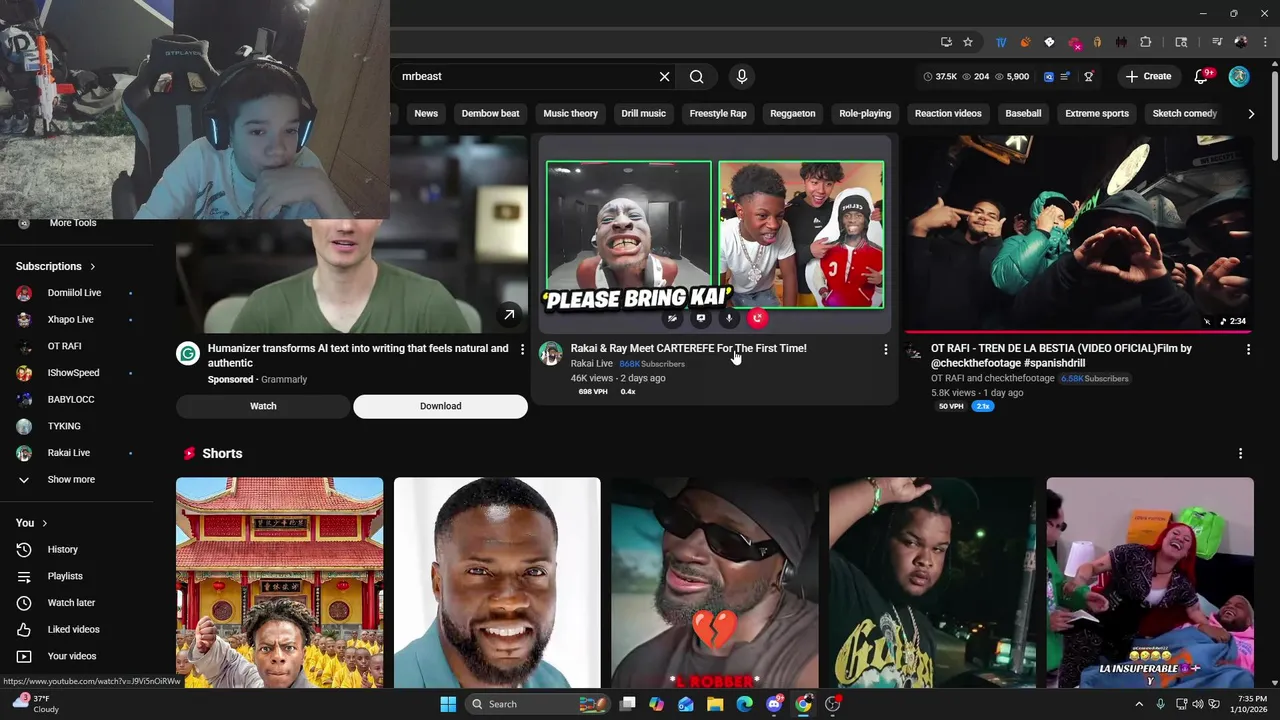Open the temple short thumbnail
This screenshot has height=720, width=1280.
(279, 583)
